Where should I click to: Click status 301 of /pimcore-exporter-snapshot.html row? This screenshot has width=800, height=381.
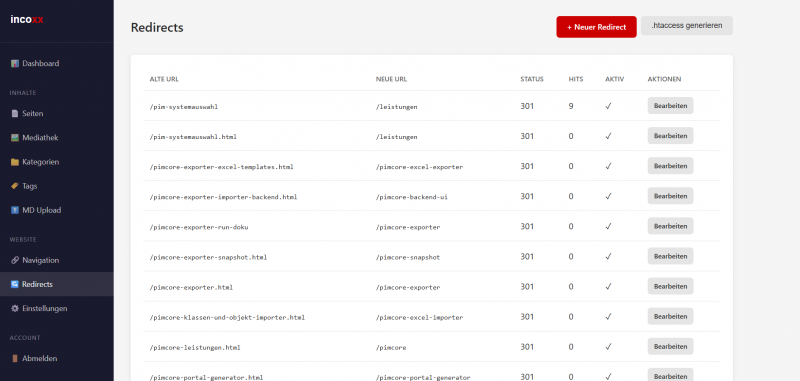pyautogui.click(x=527, y=257)
